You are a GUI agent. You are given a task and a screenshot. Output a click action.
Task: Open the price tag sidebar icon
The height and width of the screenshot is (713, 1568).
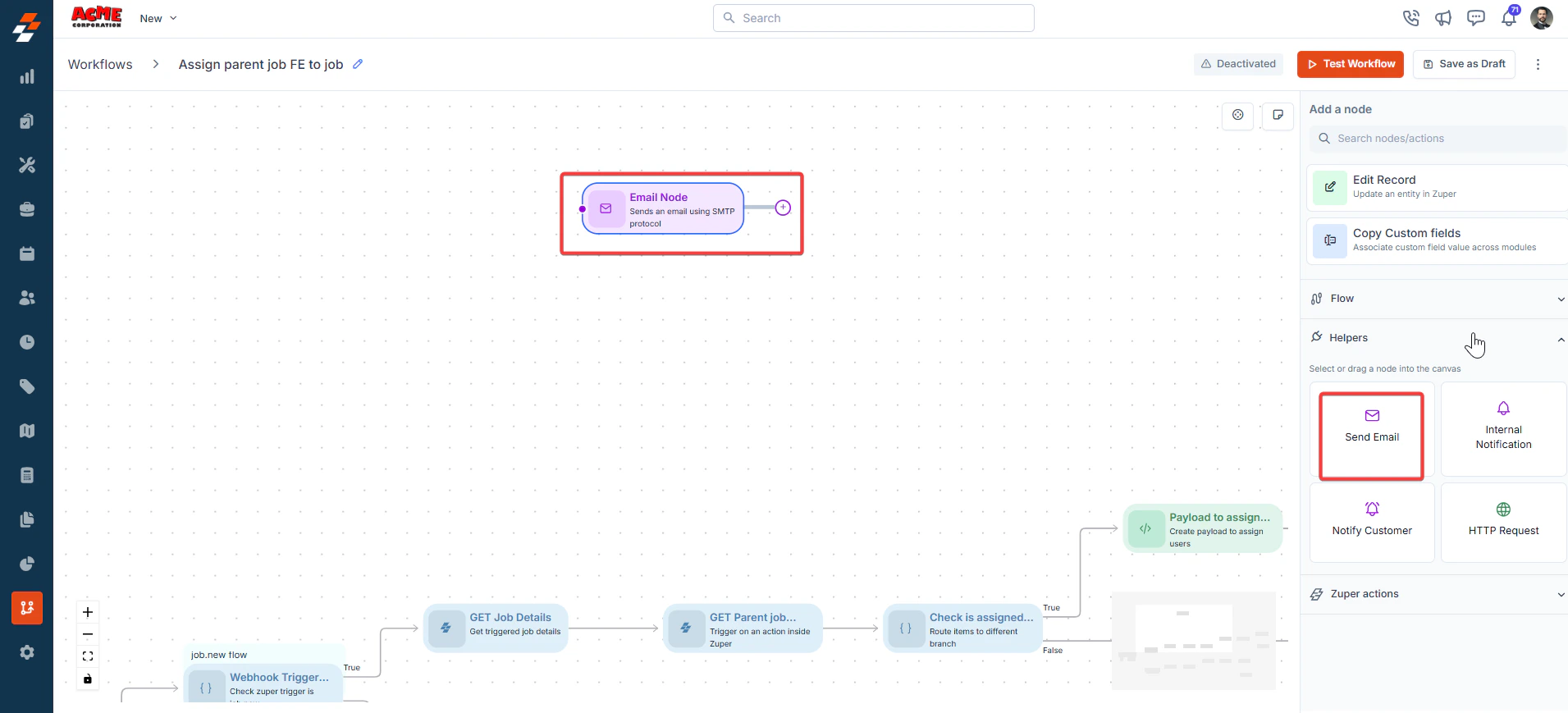(27, 386)
